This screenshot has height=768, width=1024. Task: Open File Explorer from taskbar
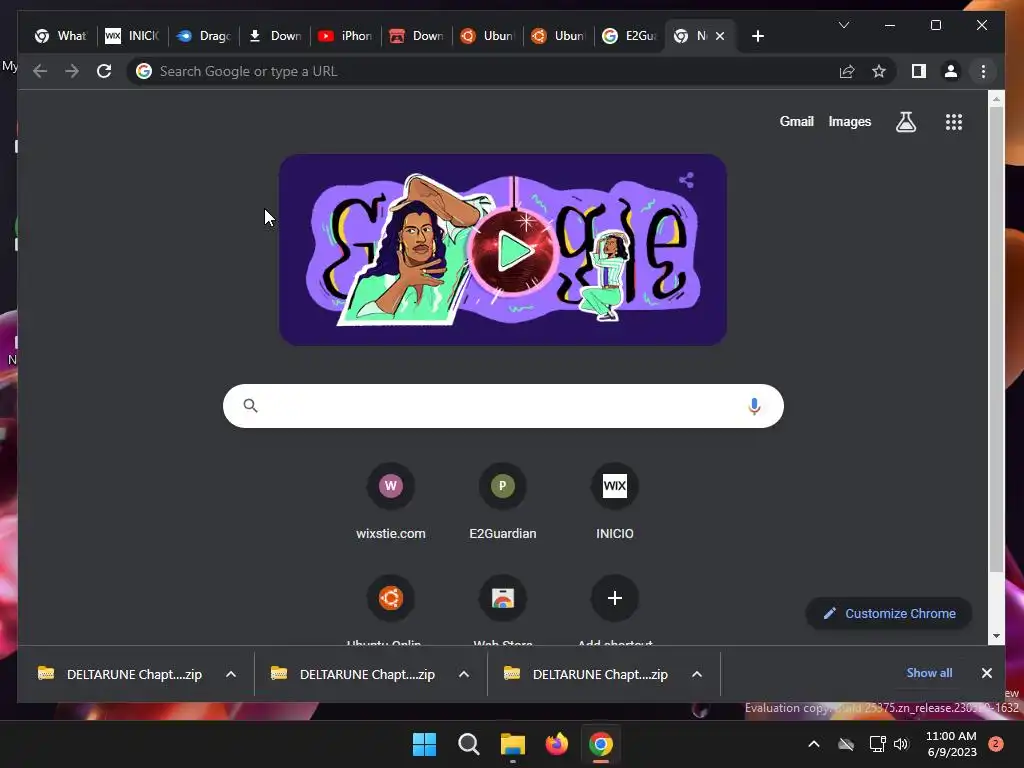coord(513,744)
